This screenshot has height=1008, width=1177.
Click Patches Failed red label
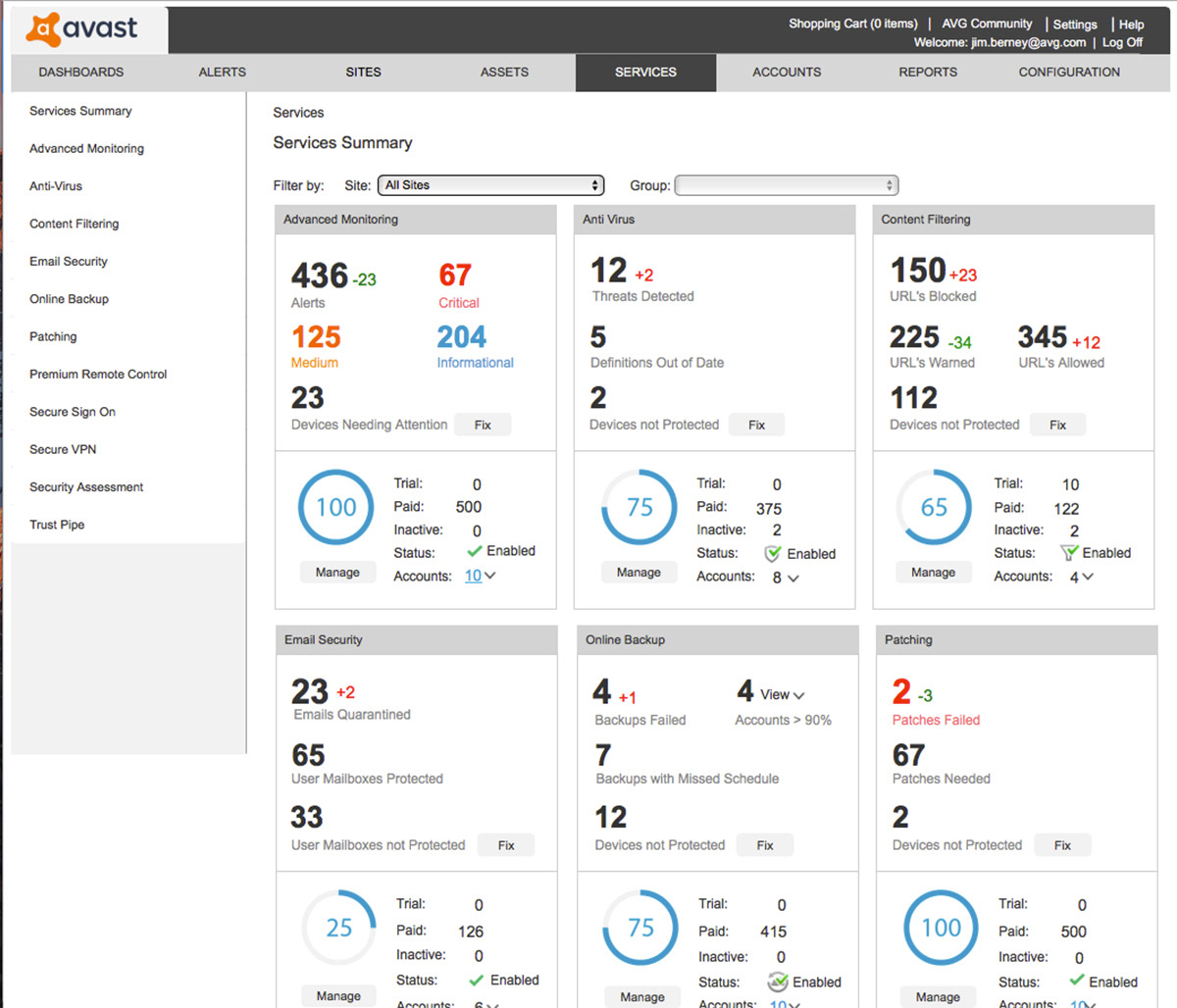point(936,720)
